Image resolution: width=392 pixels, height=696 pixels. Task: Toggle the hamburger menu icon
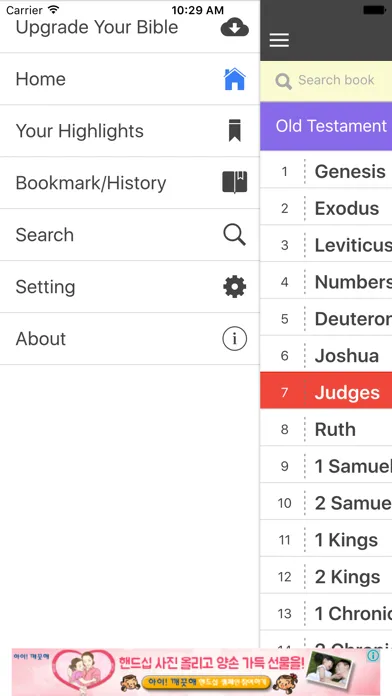coord(279,40)
